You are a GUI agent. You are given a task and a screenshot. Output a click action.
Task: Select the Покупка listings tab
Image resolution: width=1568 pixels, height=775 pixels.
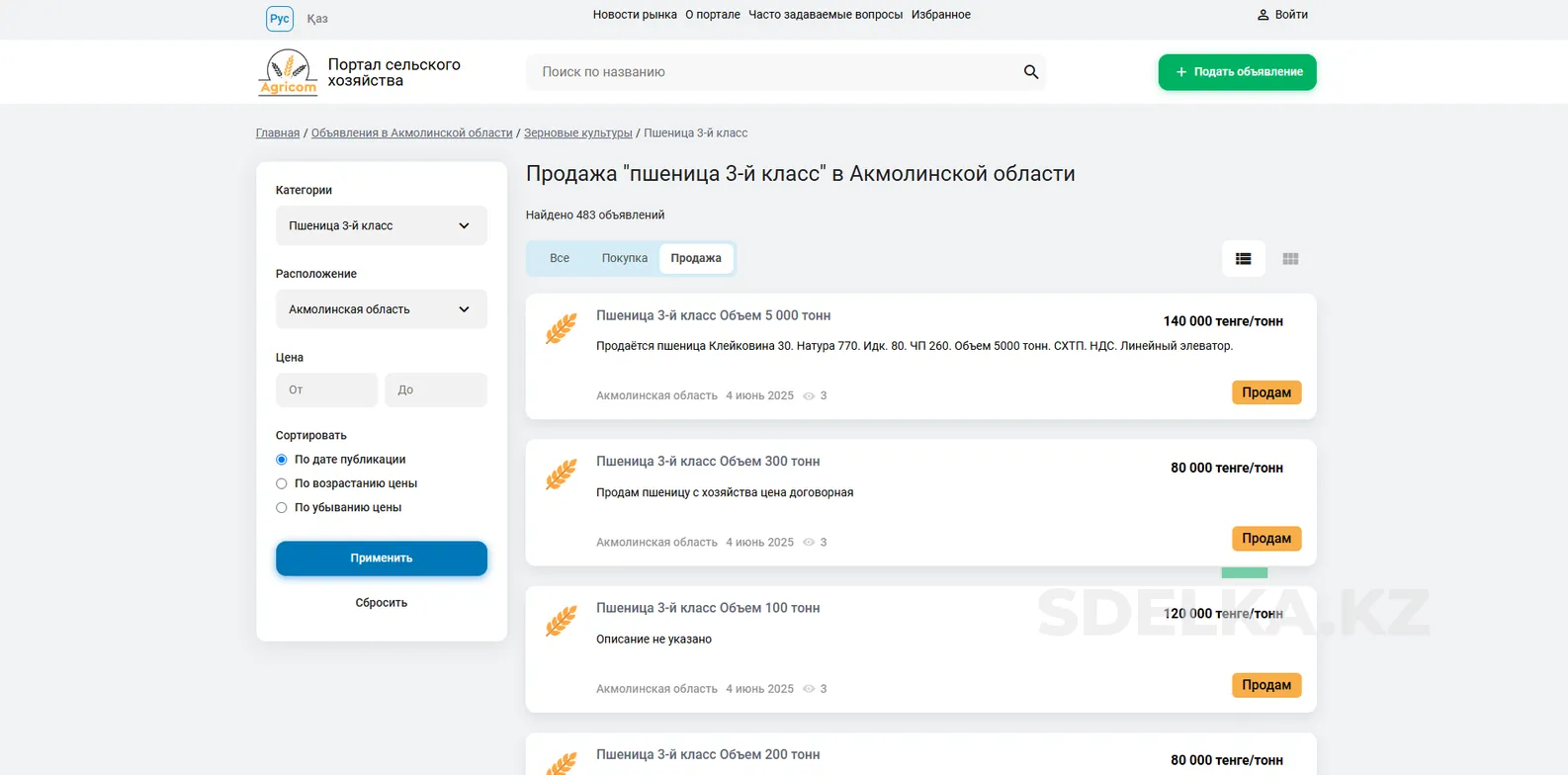[x=625, y=258]
